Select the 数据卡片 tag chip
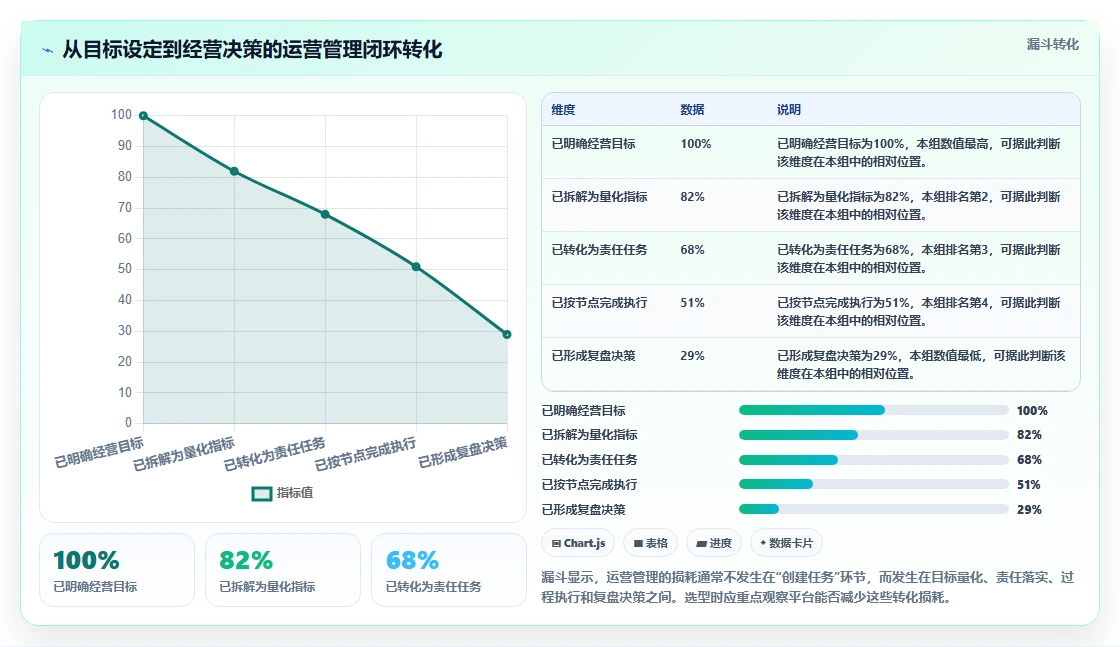 [x=786, y=543]
